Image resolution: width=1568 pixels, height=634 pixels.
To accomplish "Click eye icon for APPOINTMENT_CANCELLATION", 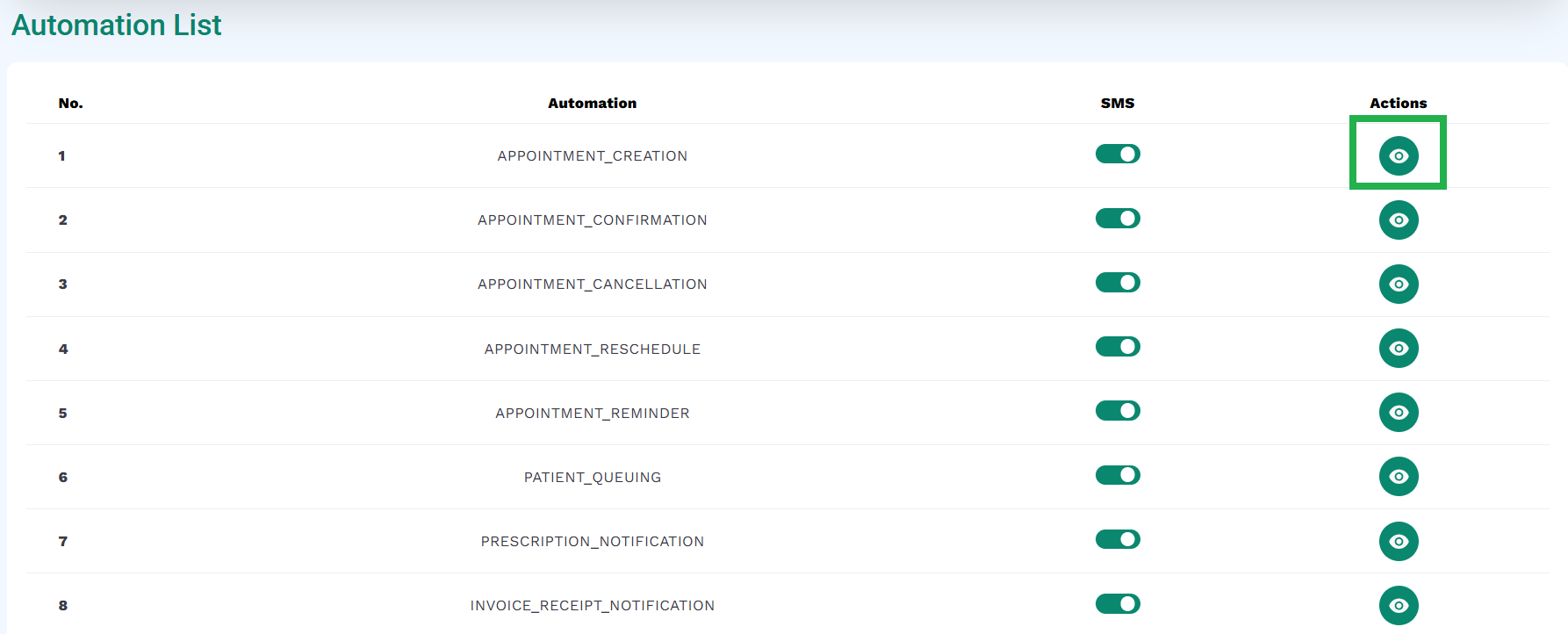I will point(1399,284).
